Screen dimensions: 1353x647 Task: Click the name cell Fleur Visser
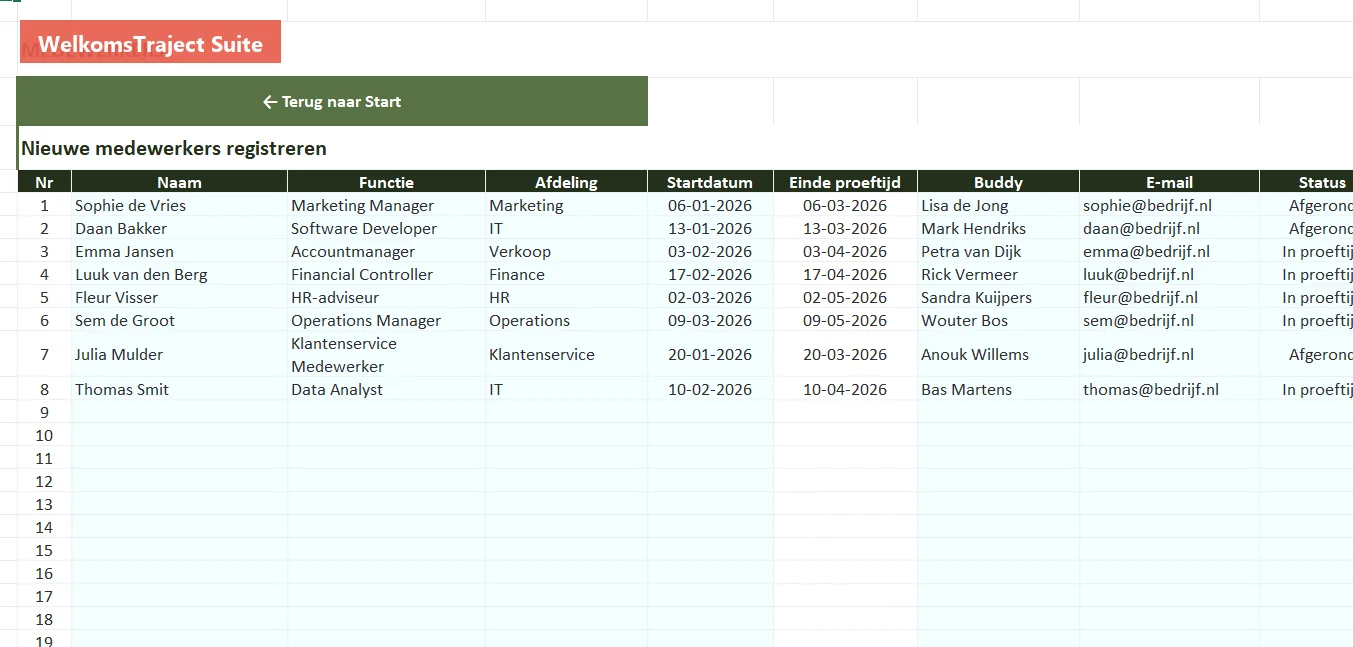tap(180, 297)
